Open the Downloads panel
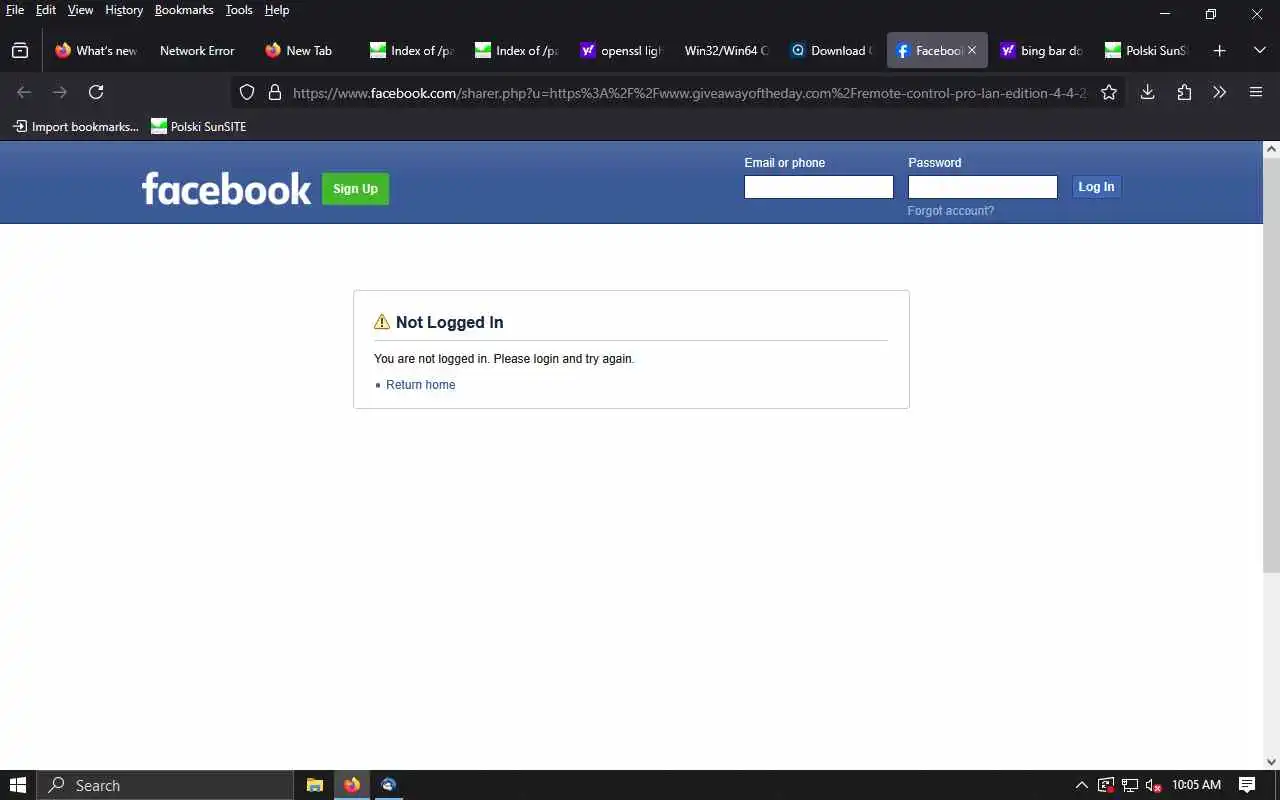 coord(1148,92)
